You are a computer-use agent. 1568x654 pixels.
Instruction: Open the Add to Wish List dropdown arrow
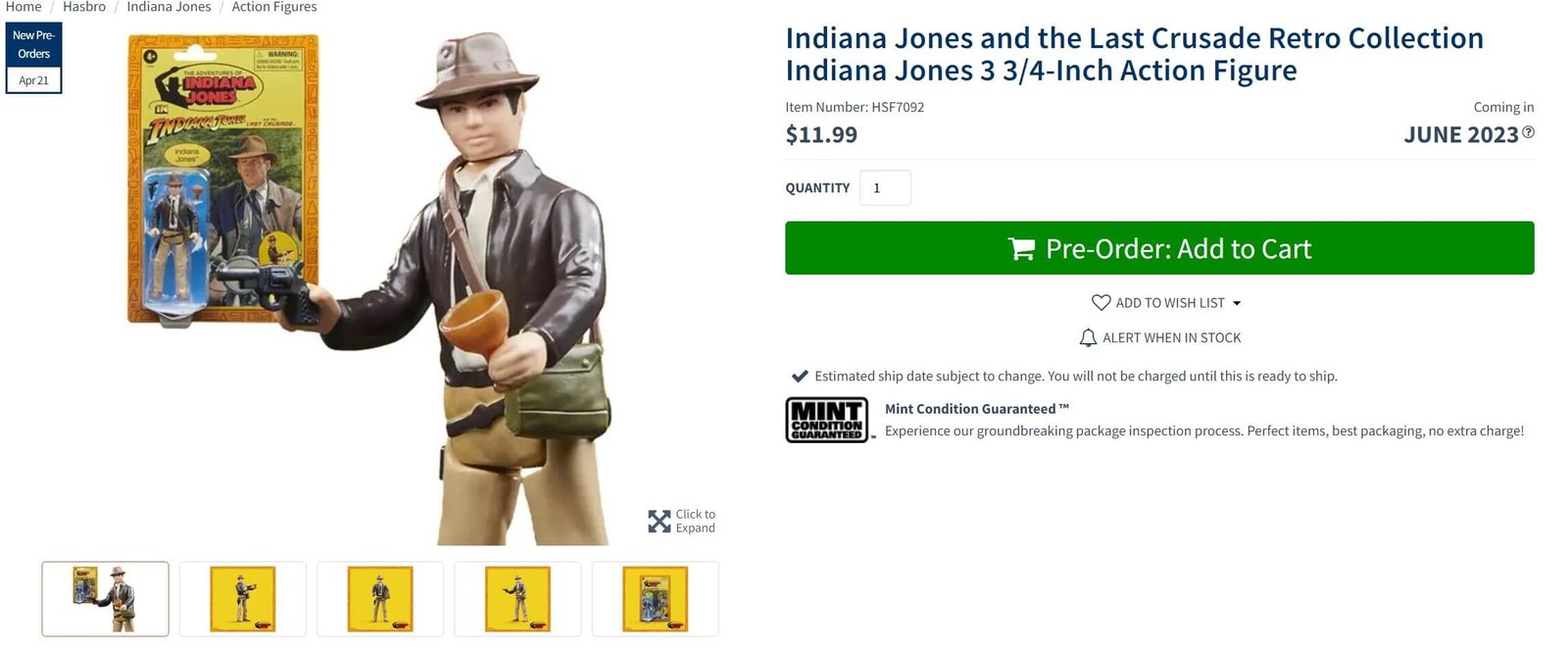tap(1237, 304)
